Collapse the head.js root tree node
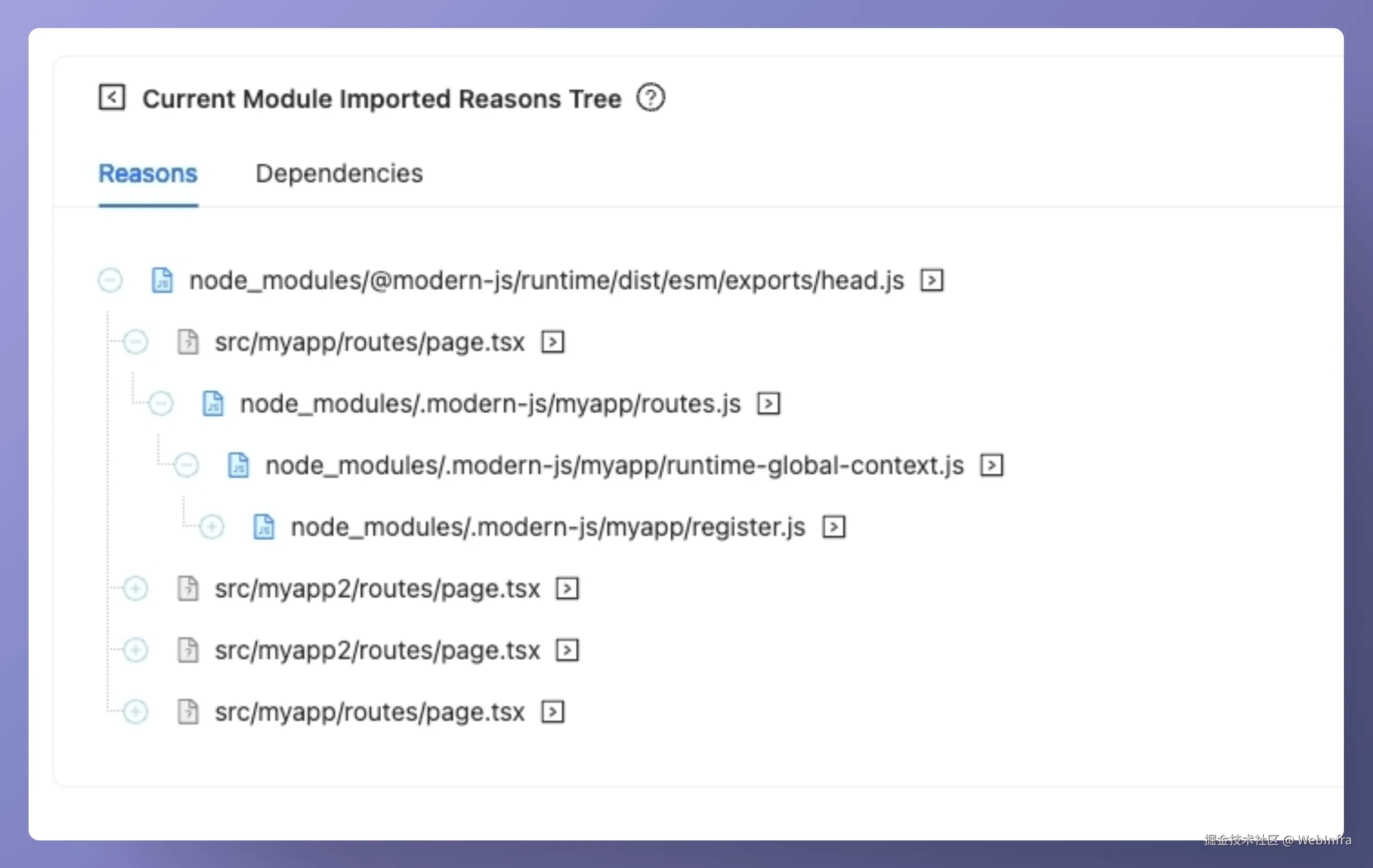This screenshot has width=1373, height=868. click(110, 280)
